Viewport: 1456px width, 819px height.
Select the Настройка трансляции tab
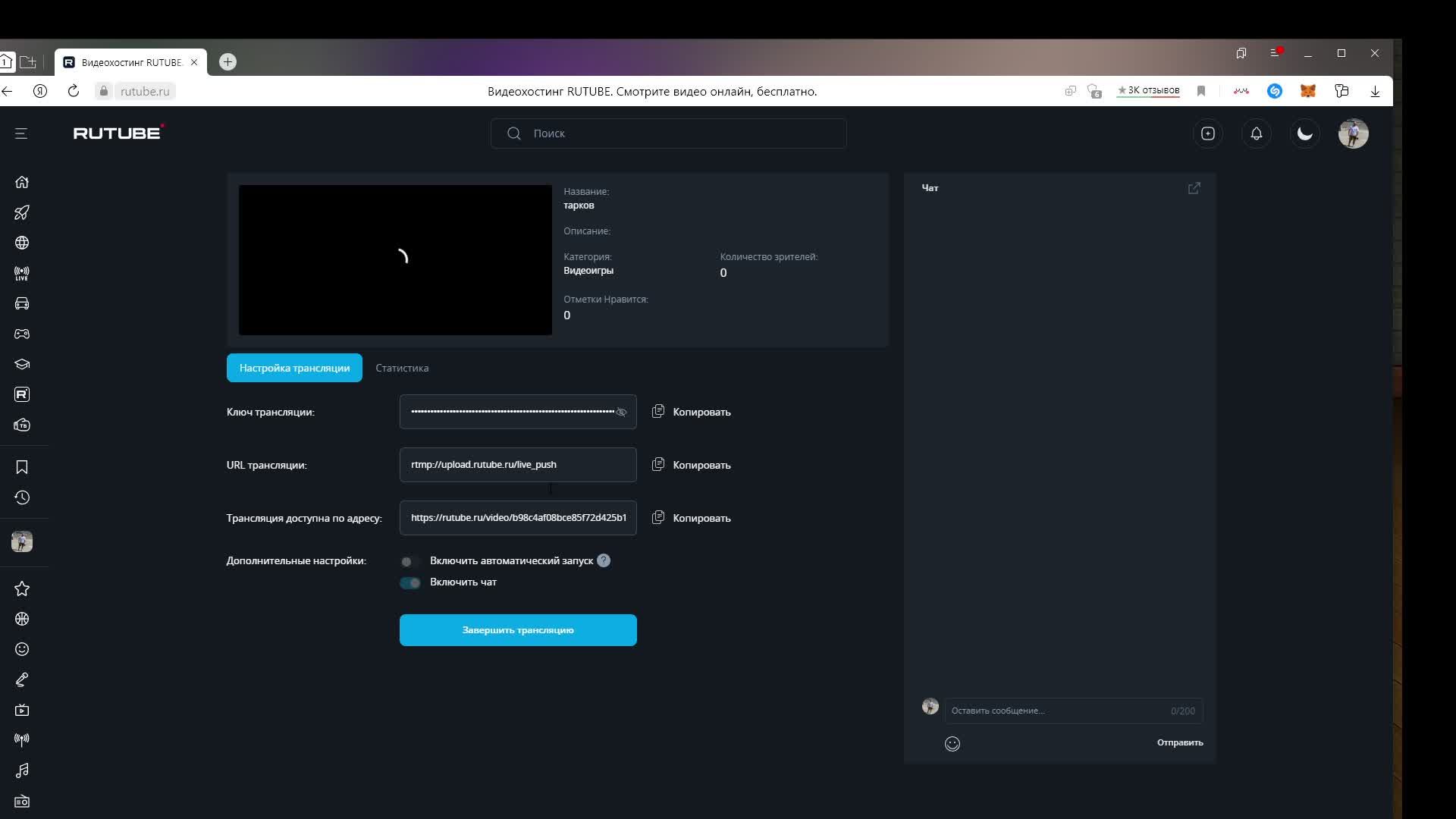pos(294,368)
